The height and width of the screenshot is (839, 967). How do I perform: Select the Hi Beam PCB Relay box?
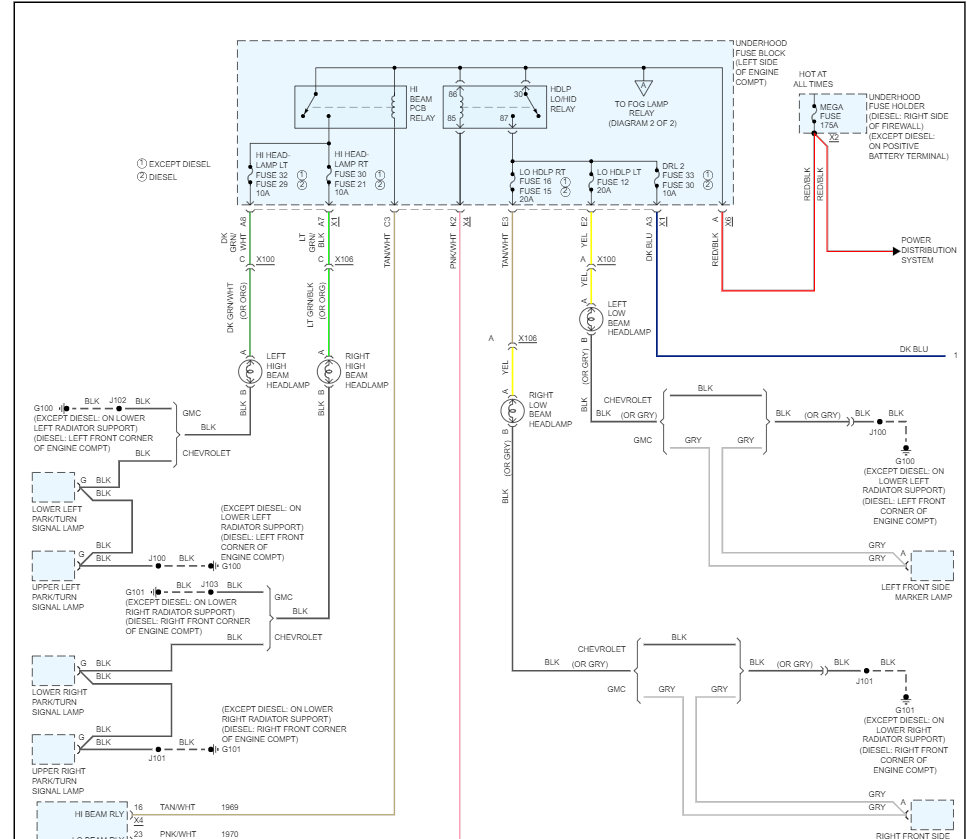point(350,107)
